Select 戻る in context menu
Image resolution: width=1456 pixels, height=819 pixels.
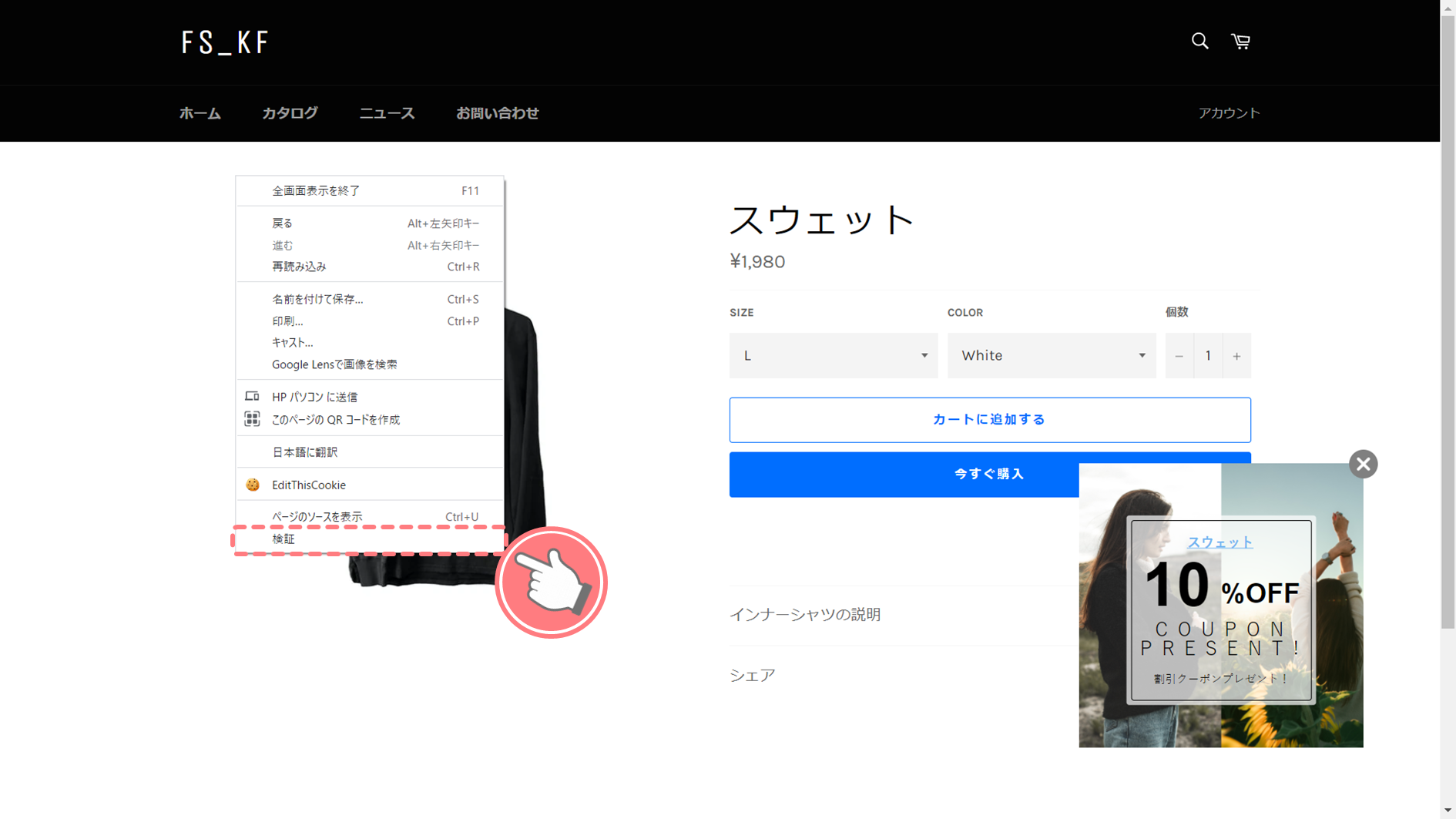(x=370, y=223)
